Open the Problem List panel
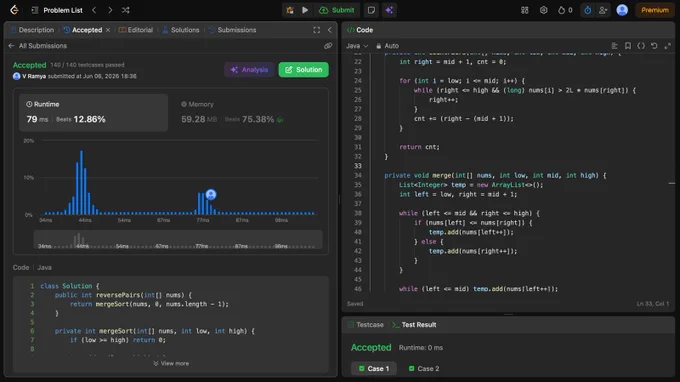 click(57, 10)
